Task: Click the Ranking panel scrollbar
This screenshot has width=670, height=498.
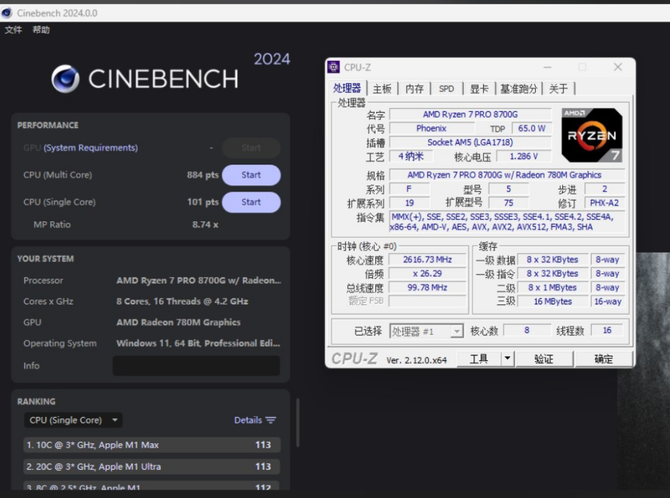Action: pyautogui.click(x=298, y=422)
